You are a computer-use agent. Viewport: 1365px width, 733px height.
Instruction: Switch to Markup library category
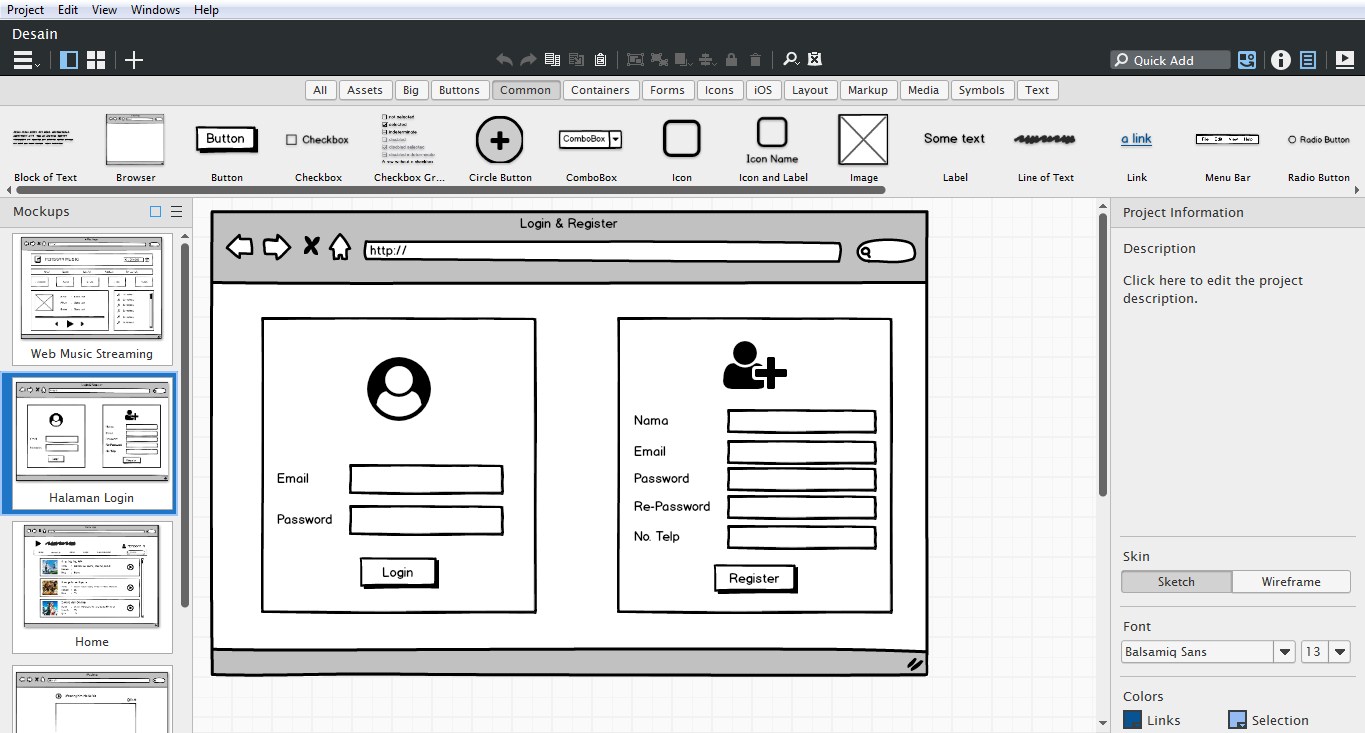(868, 90)
